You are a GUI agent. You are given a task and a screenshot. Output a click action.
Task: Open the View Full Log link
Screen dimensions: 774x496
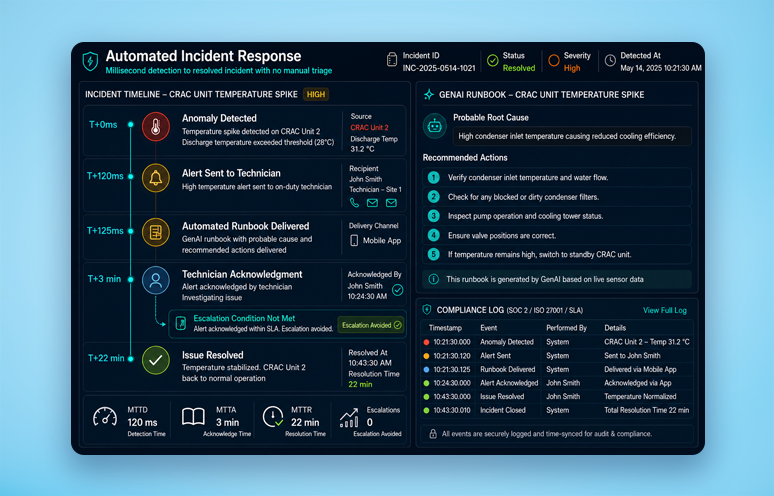tap(664, 310)
